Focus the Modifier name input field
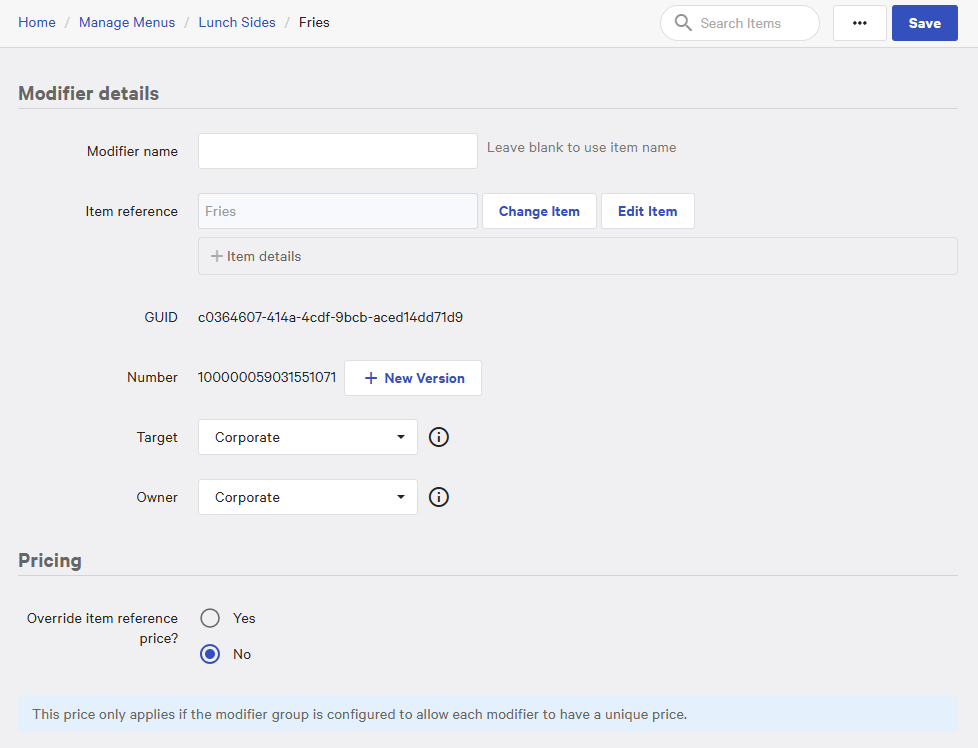 pyautogui.click(x=337, y=151)
